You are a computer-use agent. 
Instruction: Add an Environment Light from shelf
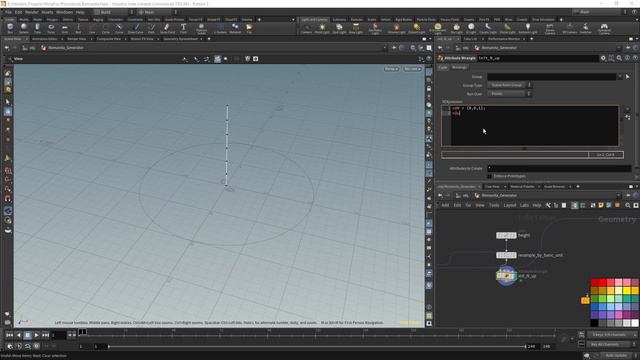coord(438,28)
